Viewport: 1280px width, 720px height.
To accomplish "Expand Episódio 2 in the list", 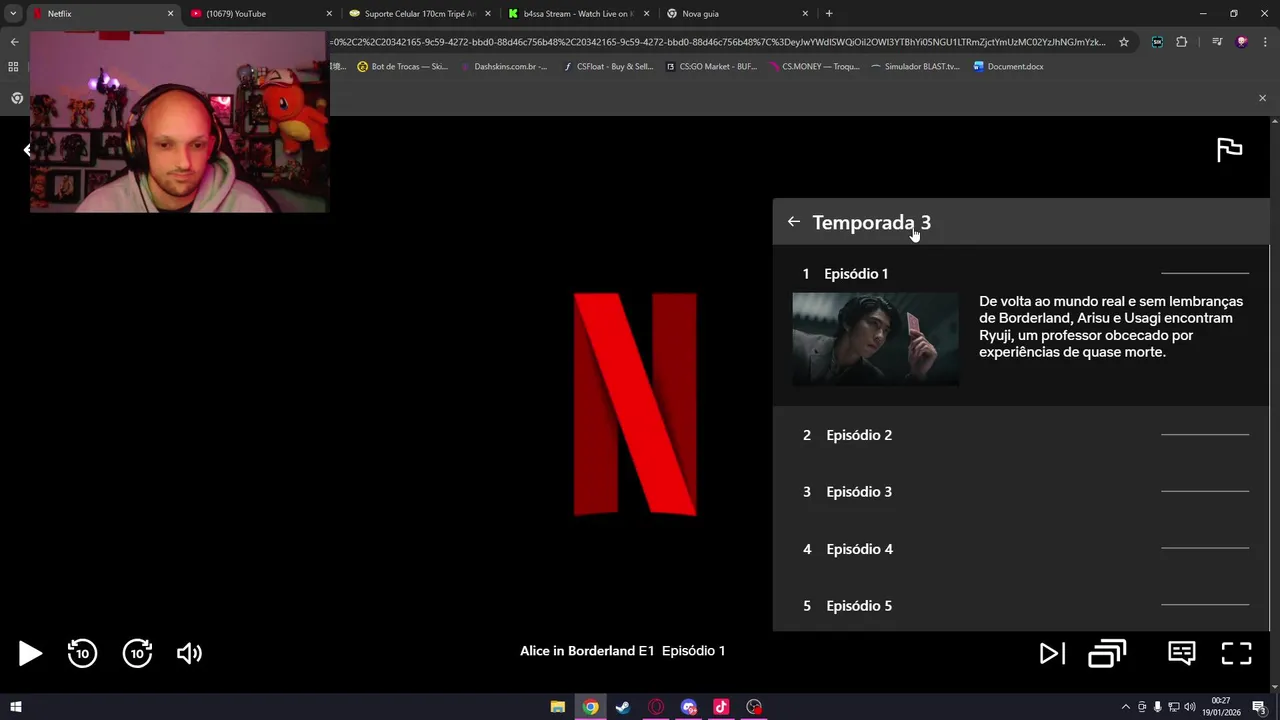I will click(1021, 435).
